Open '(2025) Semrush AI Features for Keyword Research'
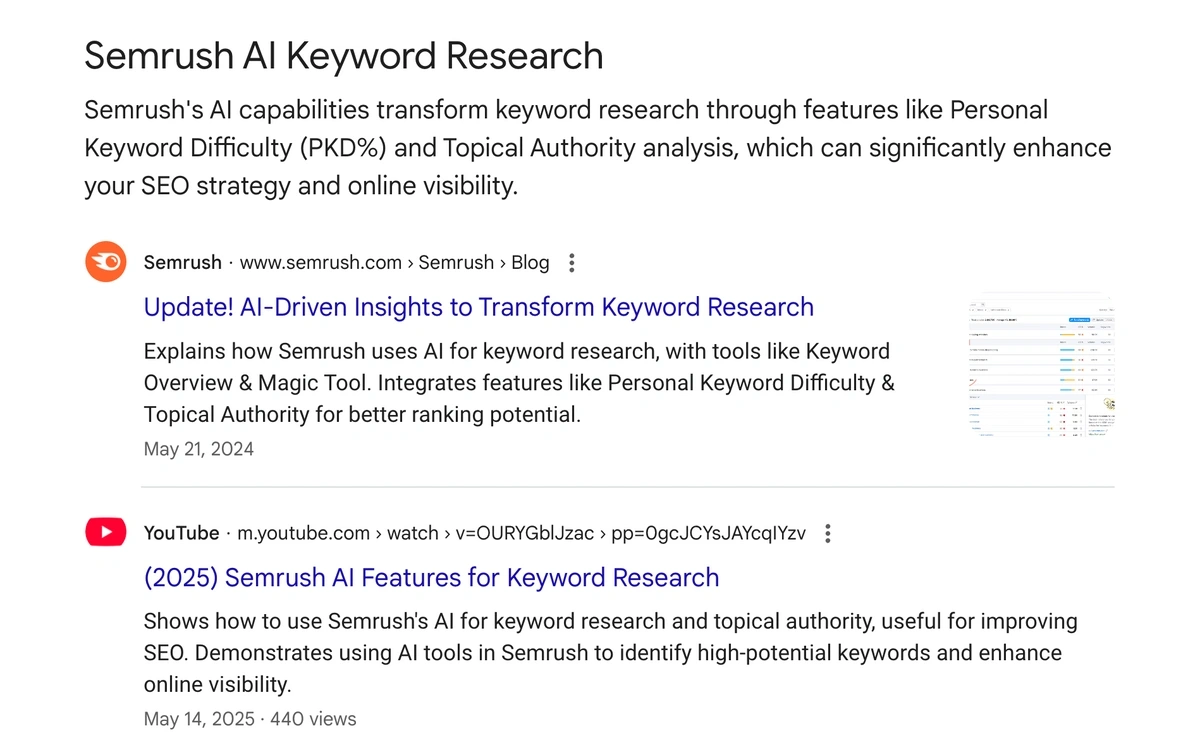 [431, 577]
